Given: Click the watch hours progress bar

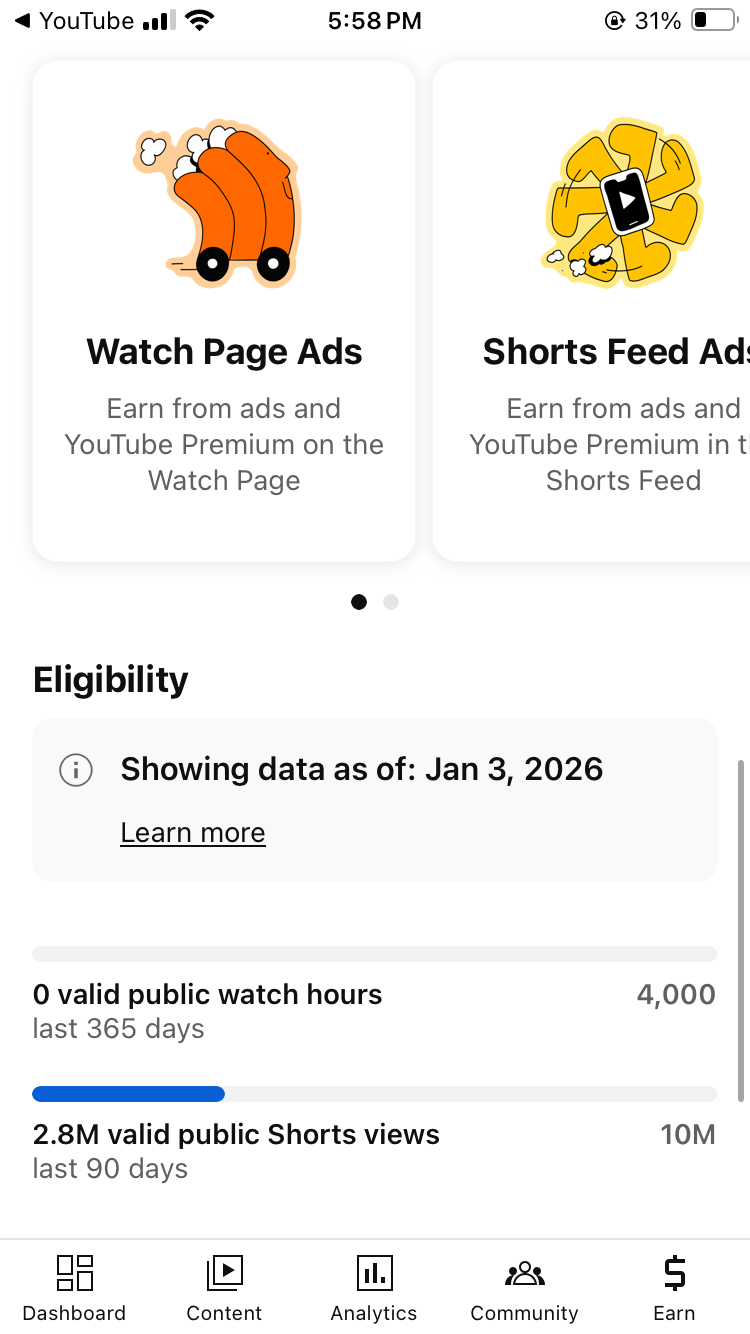Looking at the screenshot, I should (374, 954).
